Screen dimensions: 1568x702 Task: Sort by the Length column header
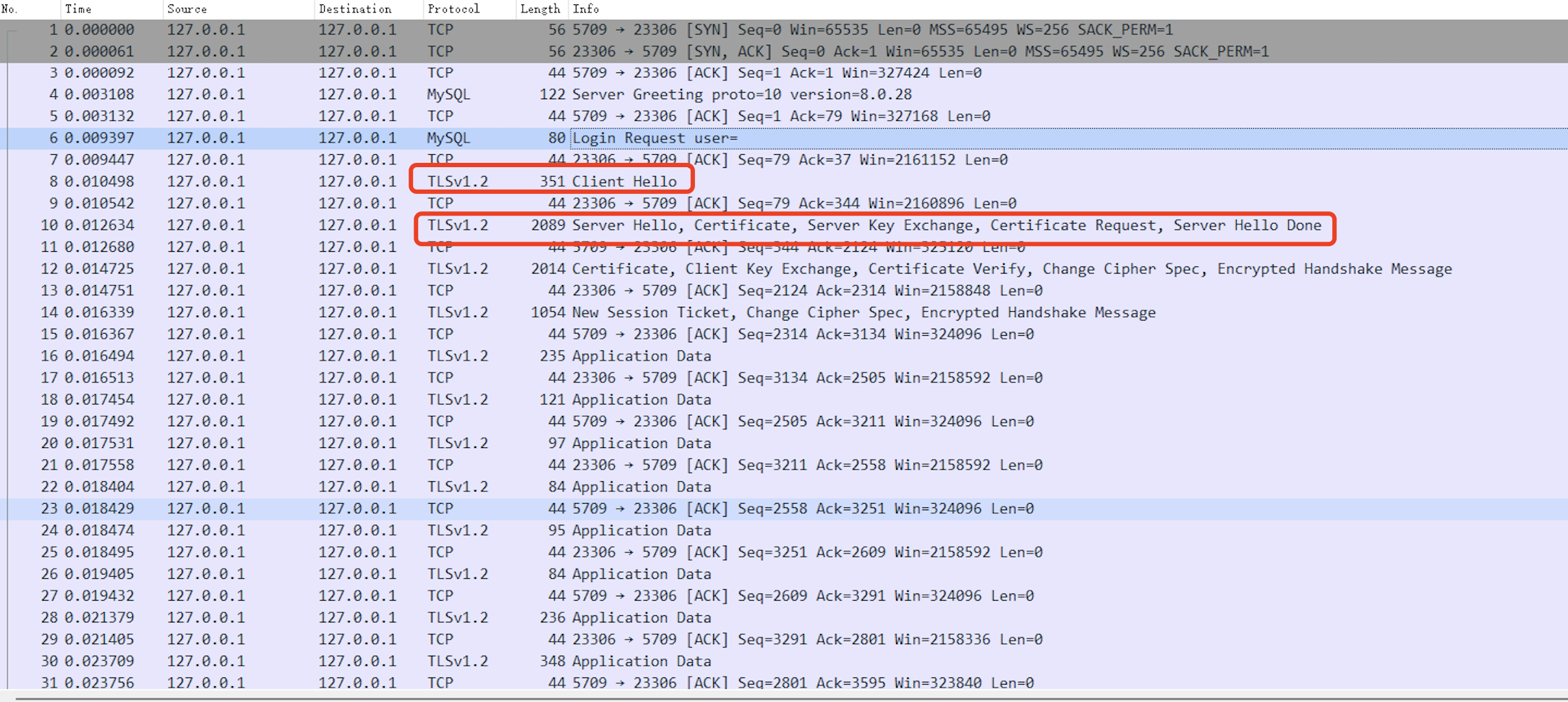[x=540, y=9]
